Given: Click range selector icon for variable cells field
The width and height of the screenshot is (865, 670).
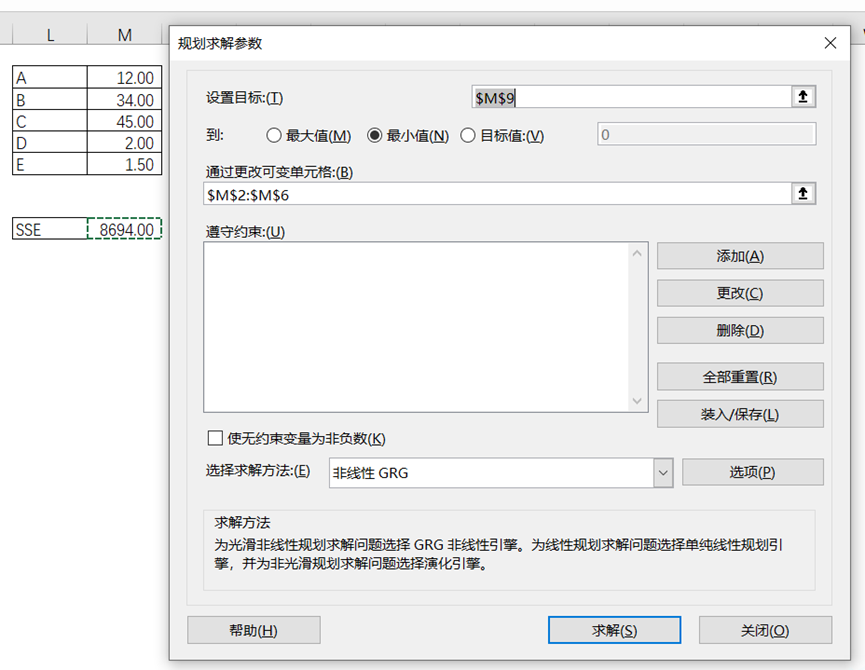Looking at the screenshot, I should point(804,194).
